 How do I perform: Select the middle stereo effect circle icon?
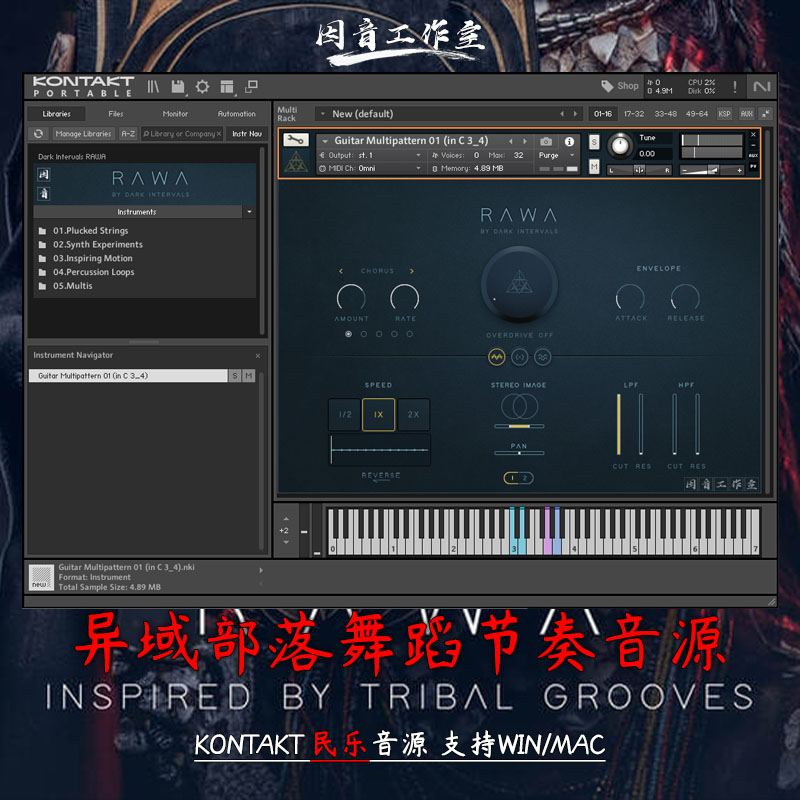[x=520, y=357]
